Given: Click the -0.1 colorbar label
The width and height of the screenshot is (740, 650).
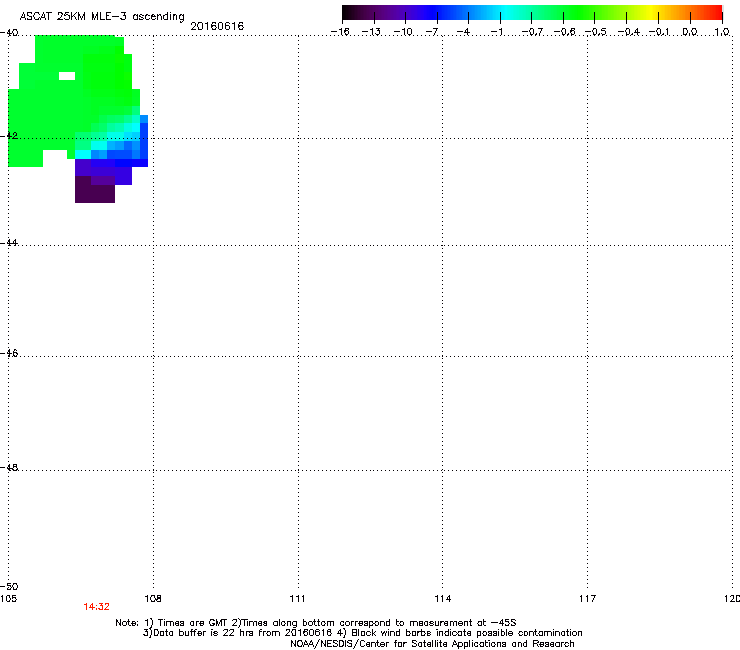Looking at the screenshot, I should (x=659, y=32).
